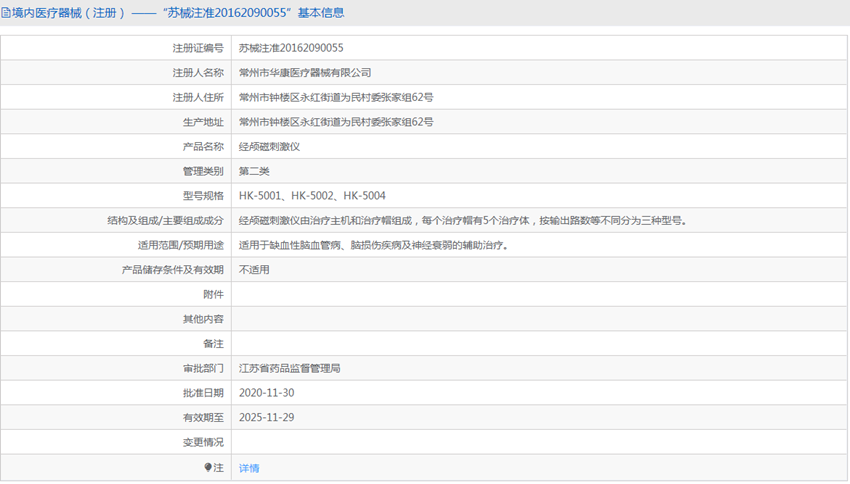Click the 附件 row label
Viewport: 850px width, 484px height.
[x=213, y=294]
